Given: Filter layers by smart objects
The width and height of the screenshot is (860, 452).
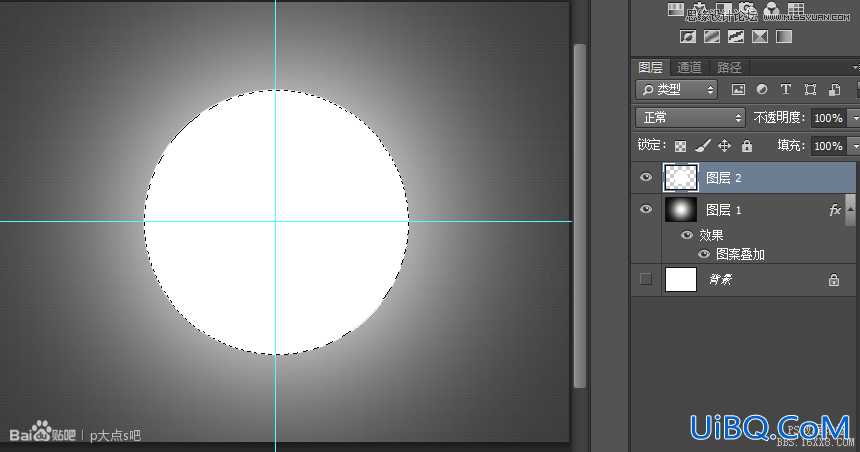Looking at the screenshot, I should tap(834, 89).
